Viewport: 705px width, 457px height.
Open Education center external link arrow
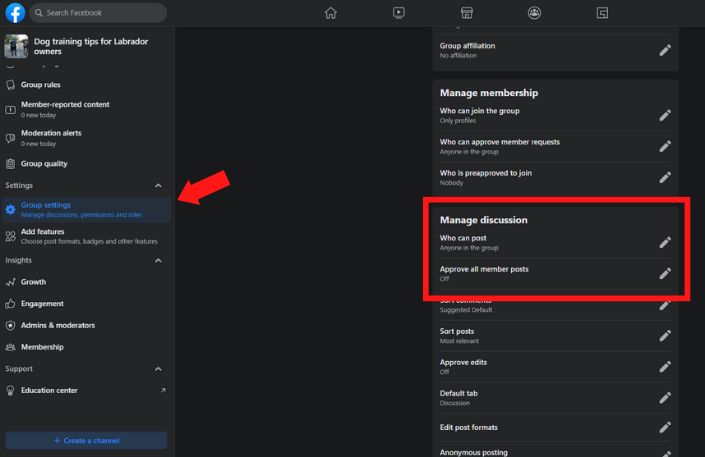[x=163, y=390]
